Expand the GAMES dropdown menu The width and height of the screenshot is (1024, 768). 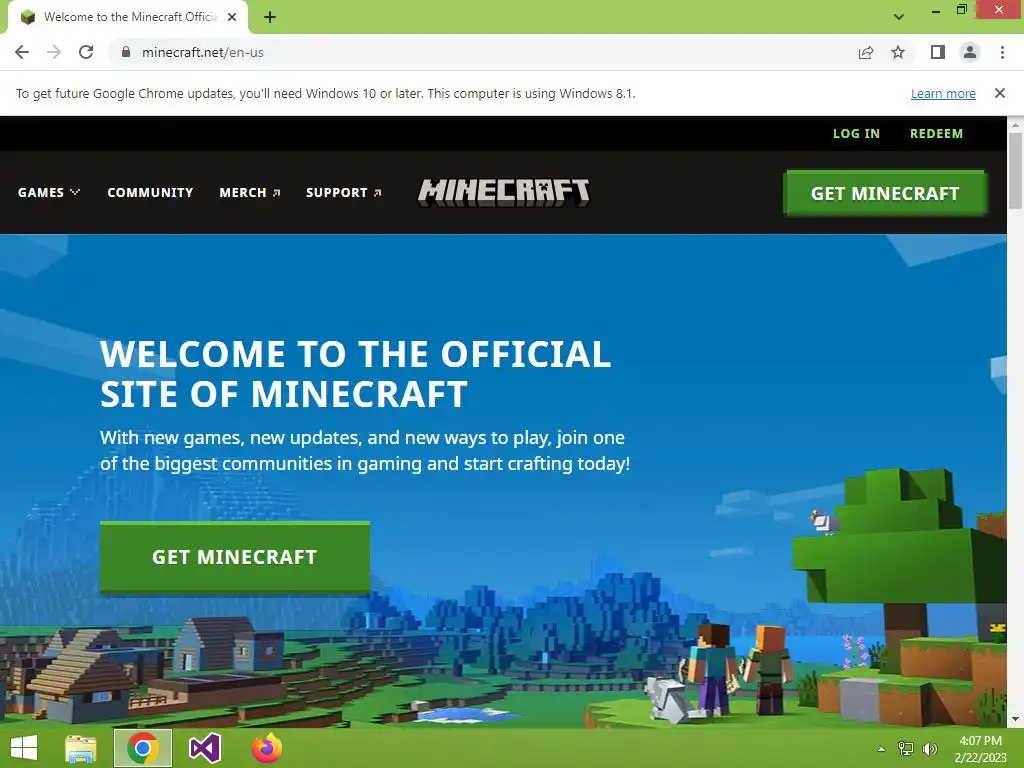pyautogui.click(x=49, y=193)
